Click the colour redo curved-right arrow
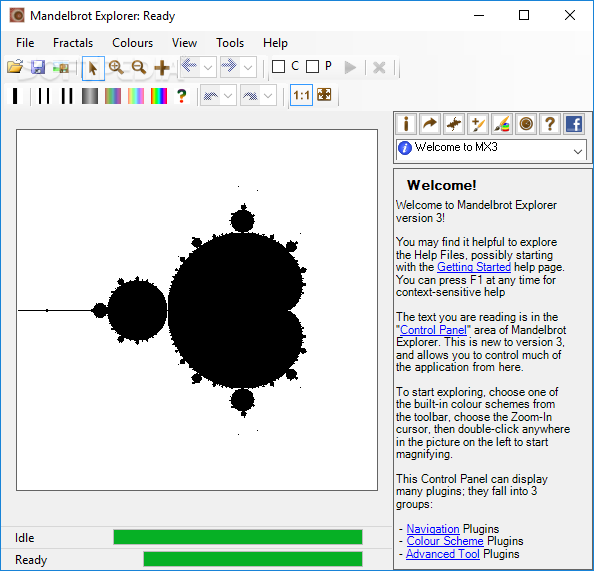594x571 pixels. point(250,96)
